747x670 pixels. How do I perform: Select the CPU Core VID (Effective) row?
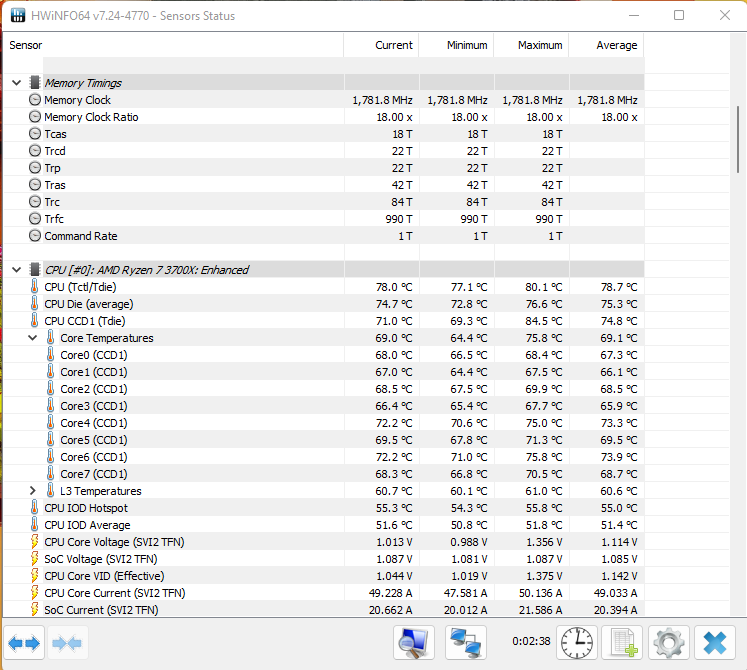324,576
